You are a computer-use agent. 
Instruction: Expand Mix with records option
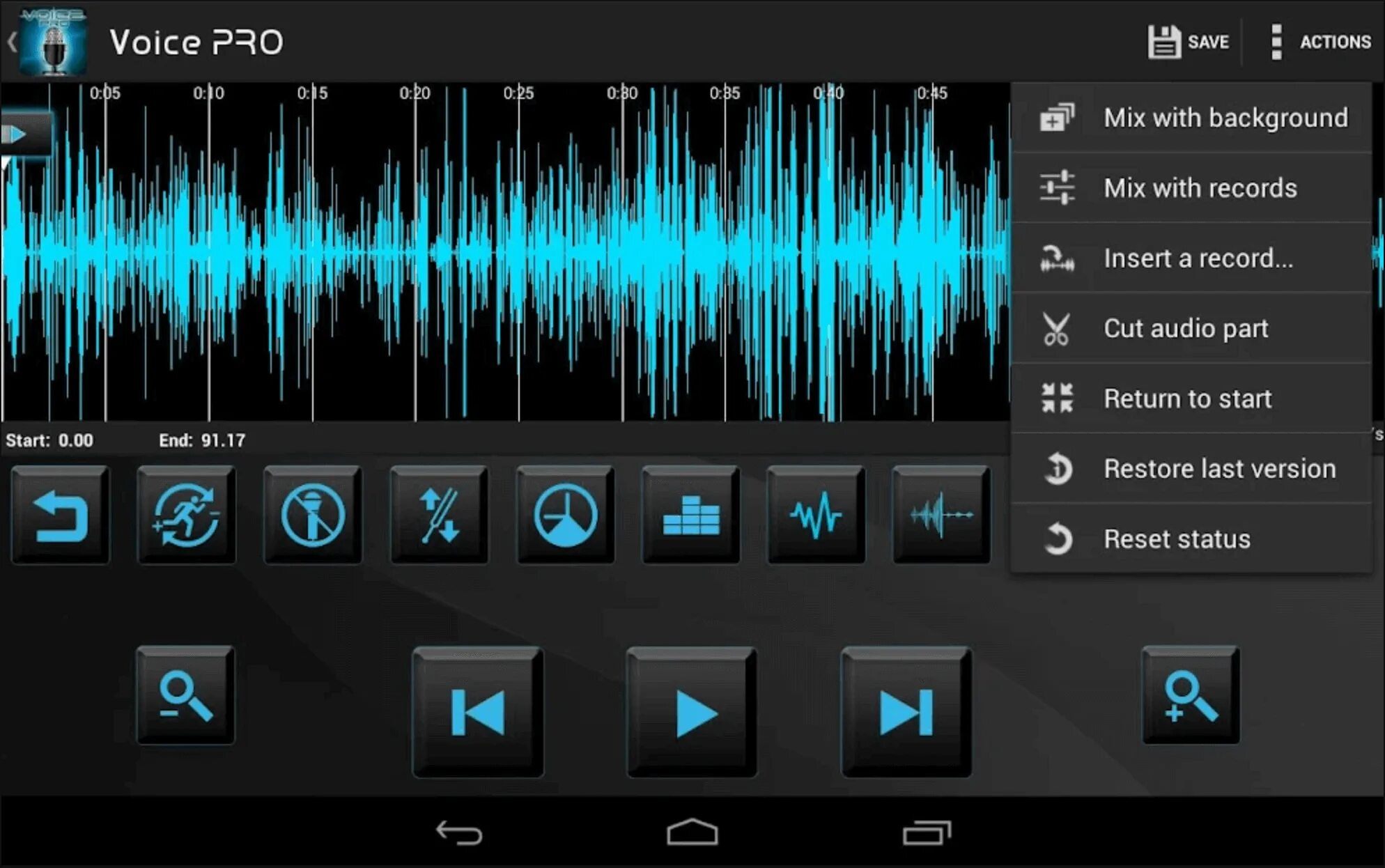[1196, 188]
